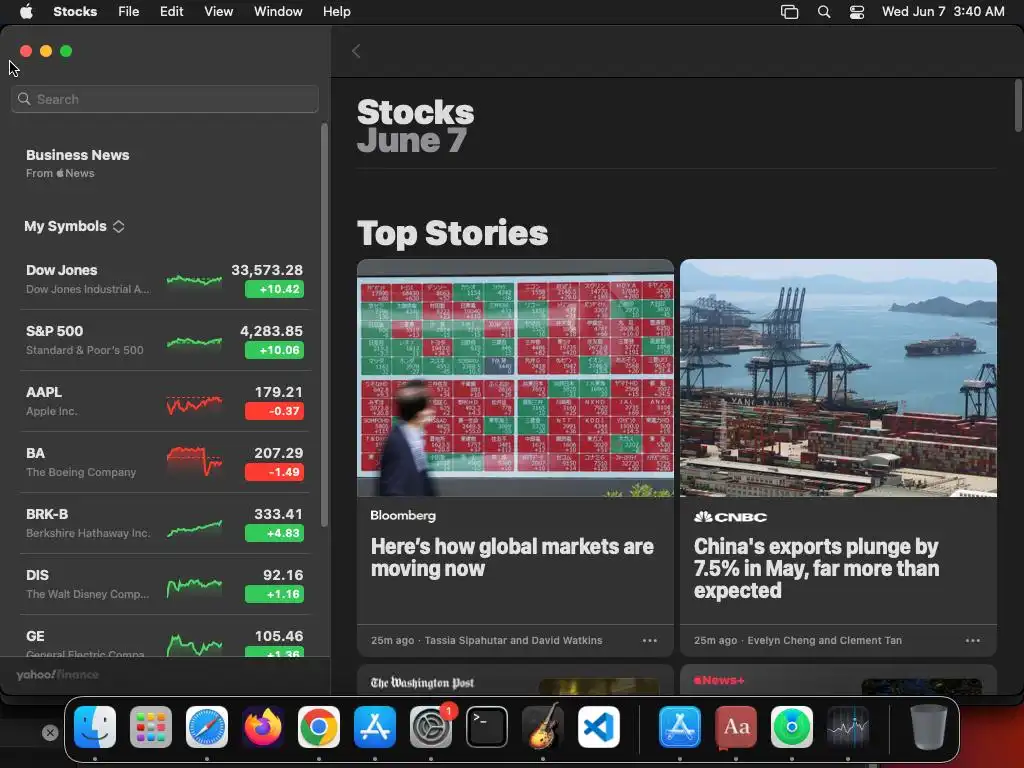Click the Dow Jones sparkline chart
Image resolution: width=1024 pixels, height=768 pixels.
coord(194,280)
